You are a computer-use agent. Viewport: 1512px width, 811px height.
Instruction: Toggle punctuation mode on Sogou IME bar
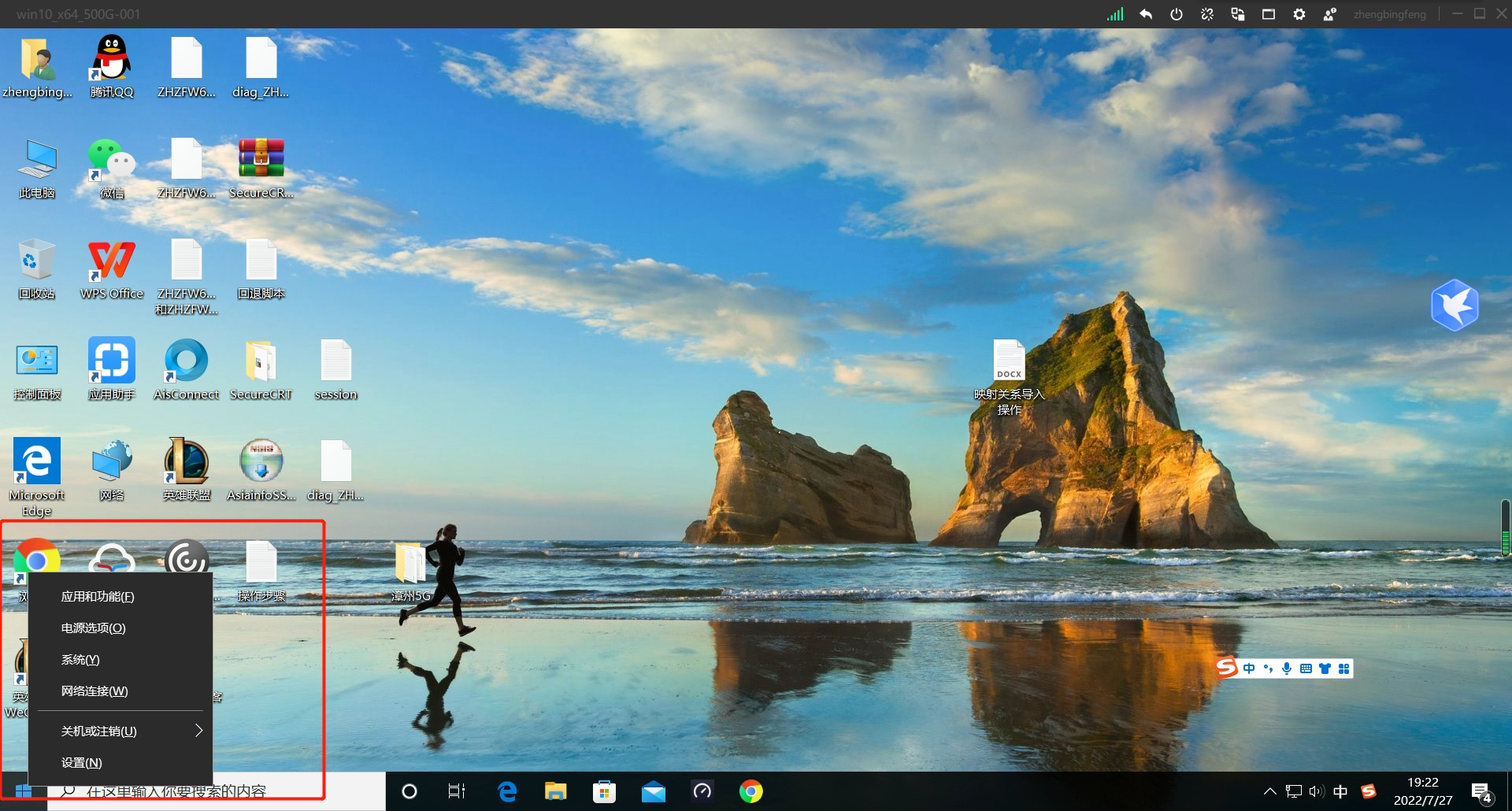tap(1268, 668)
